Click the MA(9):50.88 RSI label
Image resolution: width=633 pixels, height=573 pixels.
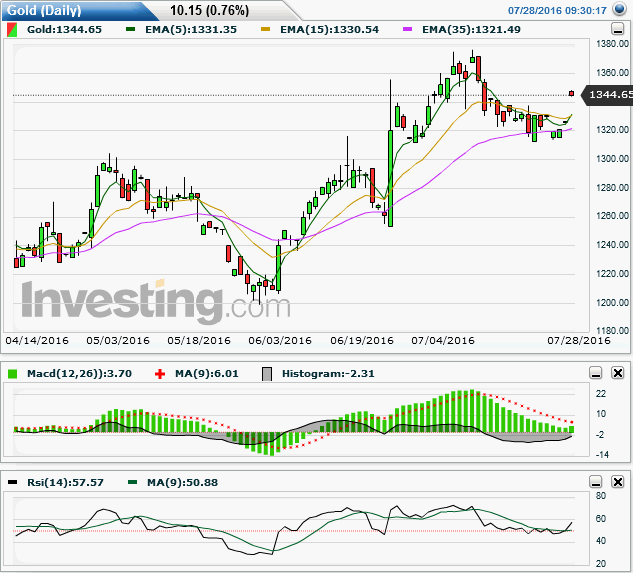182,483
